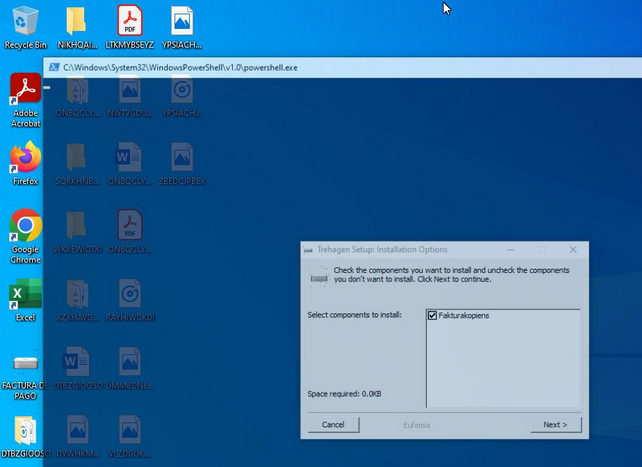Select the LTKMYBSEYZ PDF file icon
The image size is (642, 467).
click(x=129, y=28)
